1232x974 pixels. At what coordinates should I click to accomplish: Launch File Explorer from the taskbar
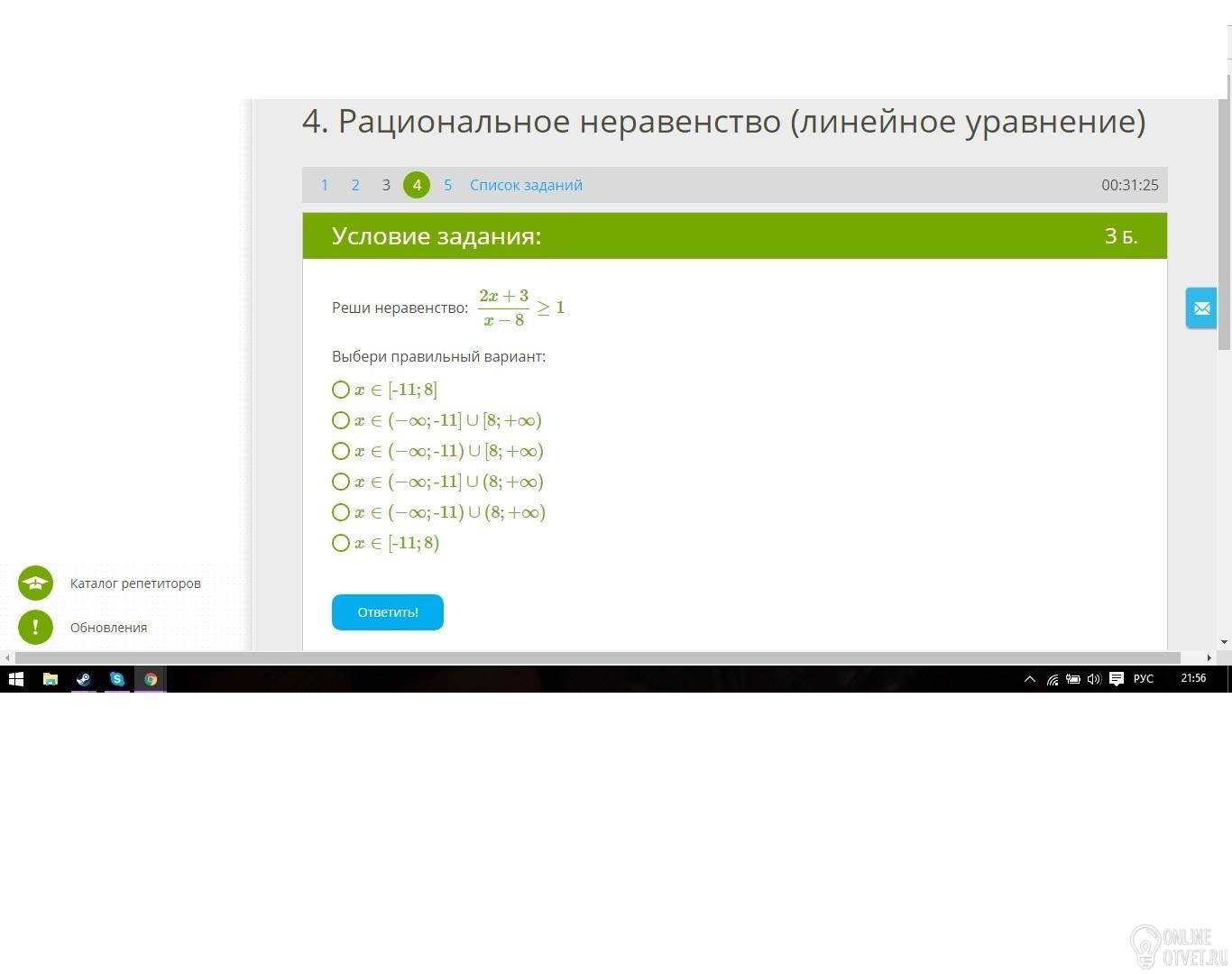[51, 679]
